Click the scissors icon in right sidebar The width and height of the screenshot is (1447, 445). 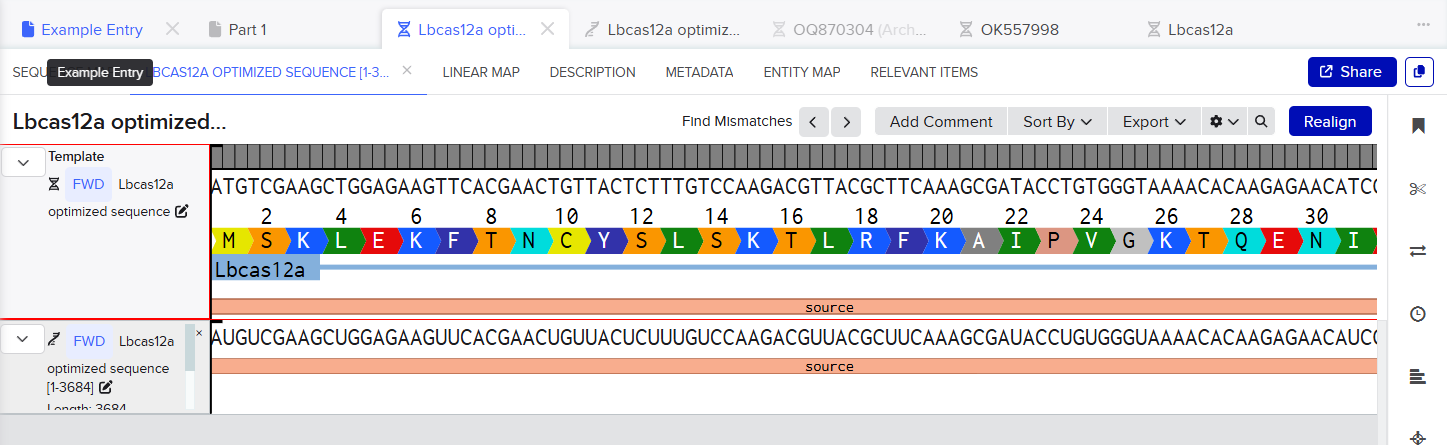coord(1417,189)
